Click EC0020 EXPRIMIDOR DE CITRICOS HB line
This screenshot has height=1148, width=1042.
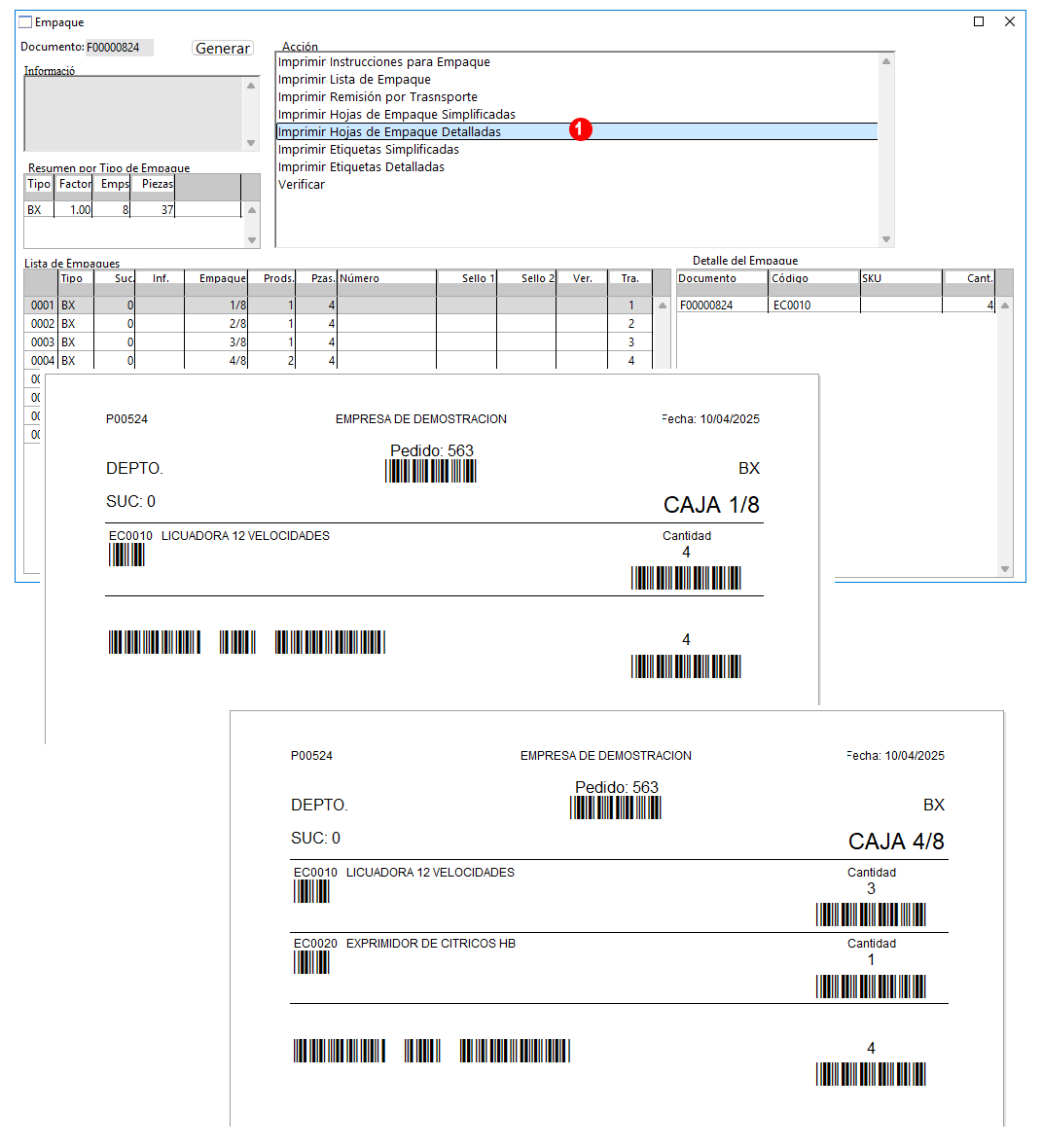(x=404, y=944)
